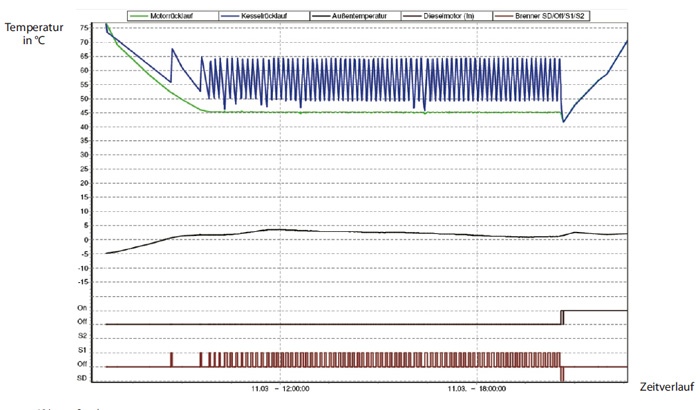The width and height of the screenshot is (700, 410).
Task: Select the '11.03 - 12:00:00' time tick label
Action: pos(281,388)
